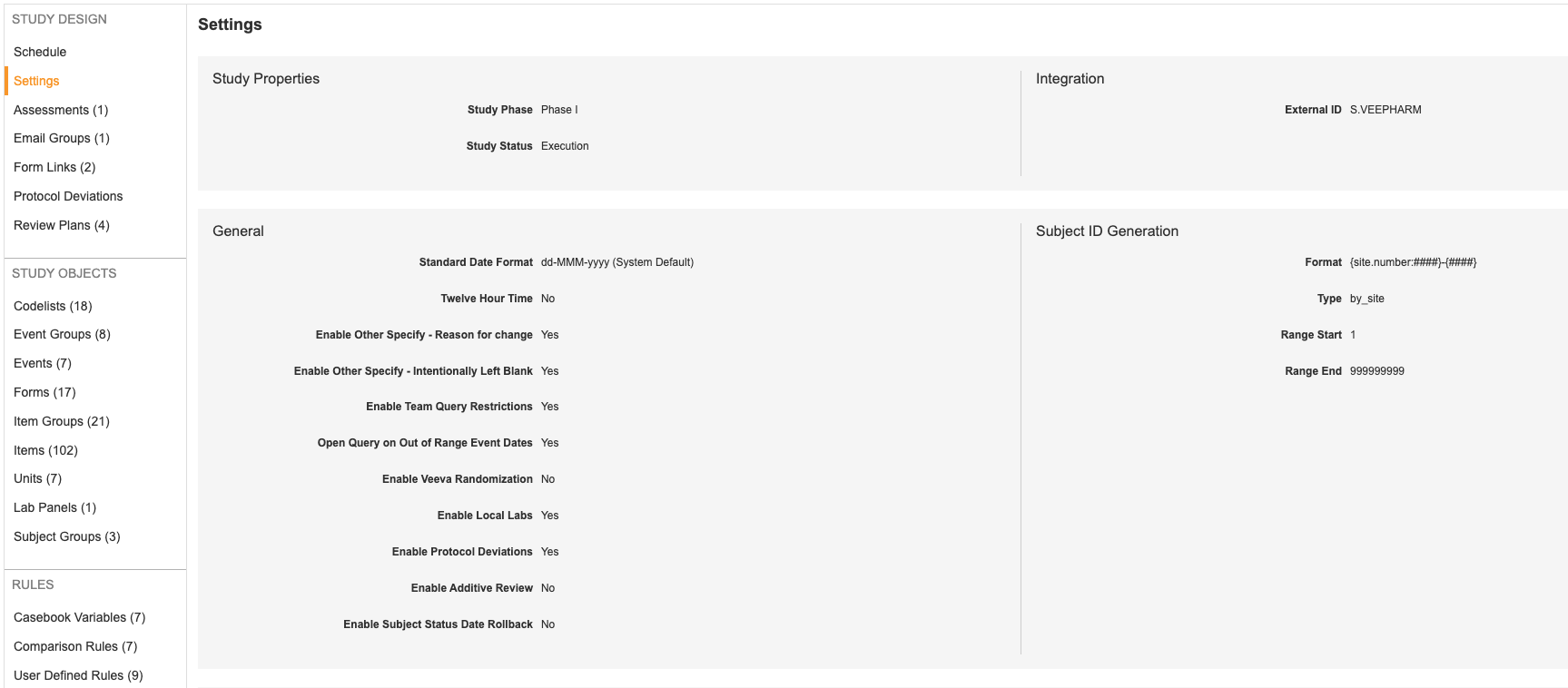
Task: Open Codelists (18) under Study Objects
Action: pos(53,306)
